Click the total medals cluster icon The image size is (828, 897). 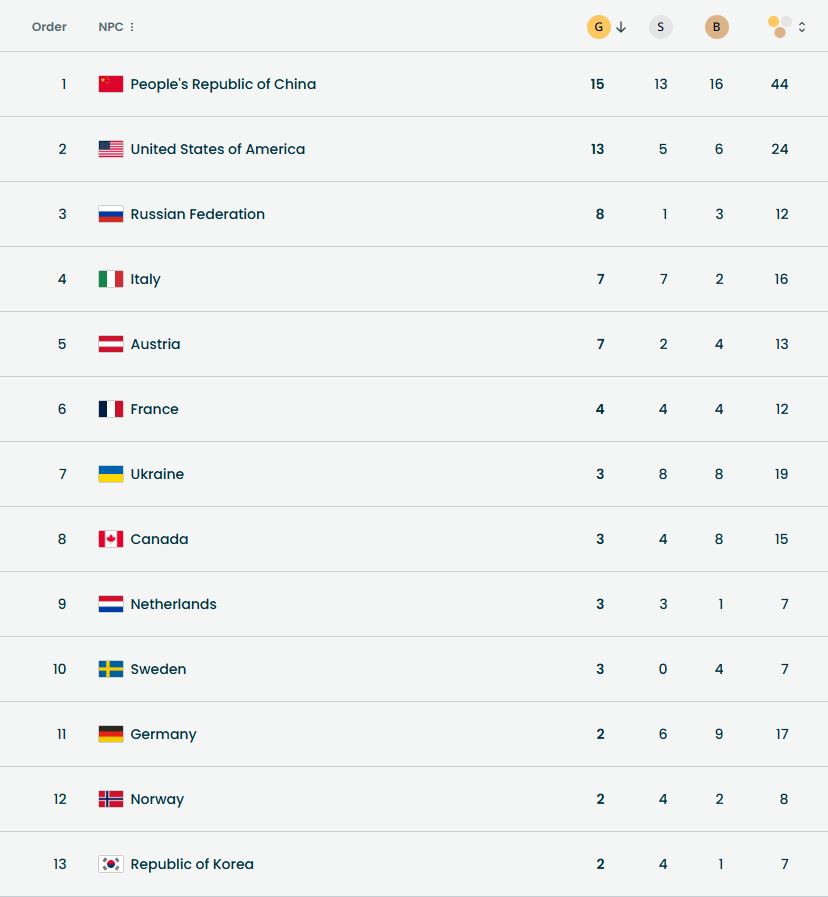[x=780, y=27]
